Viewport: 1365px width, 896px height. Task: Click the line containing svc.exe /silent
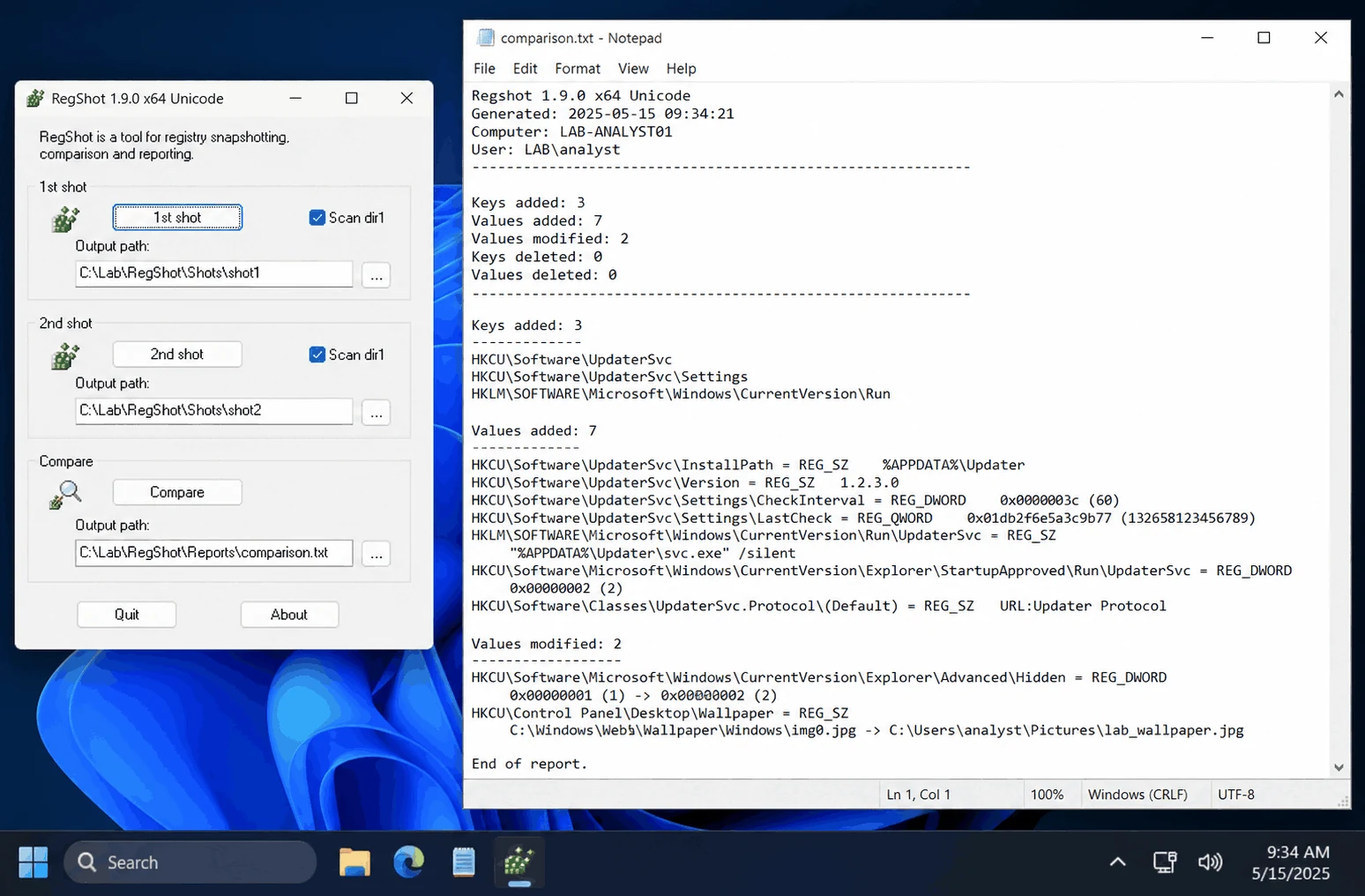coord(653,553)
